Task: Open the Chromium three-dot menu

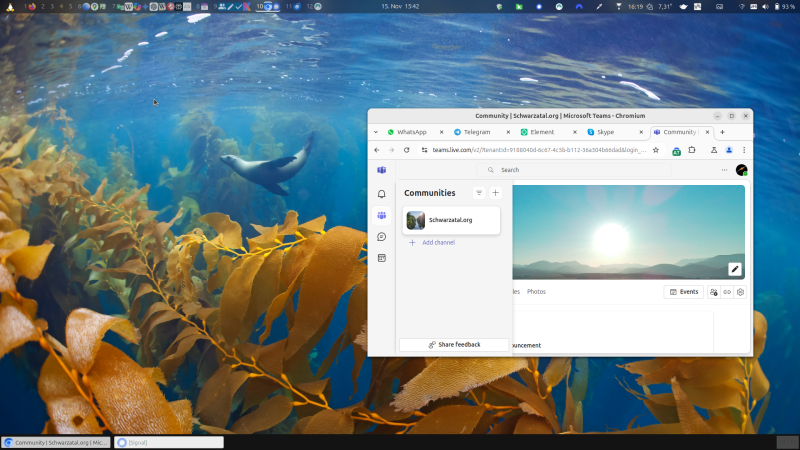Action: pyautogui.click(x=744, y=150)
